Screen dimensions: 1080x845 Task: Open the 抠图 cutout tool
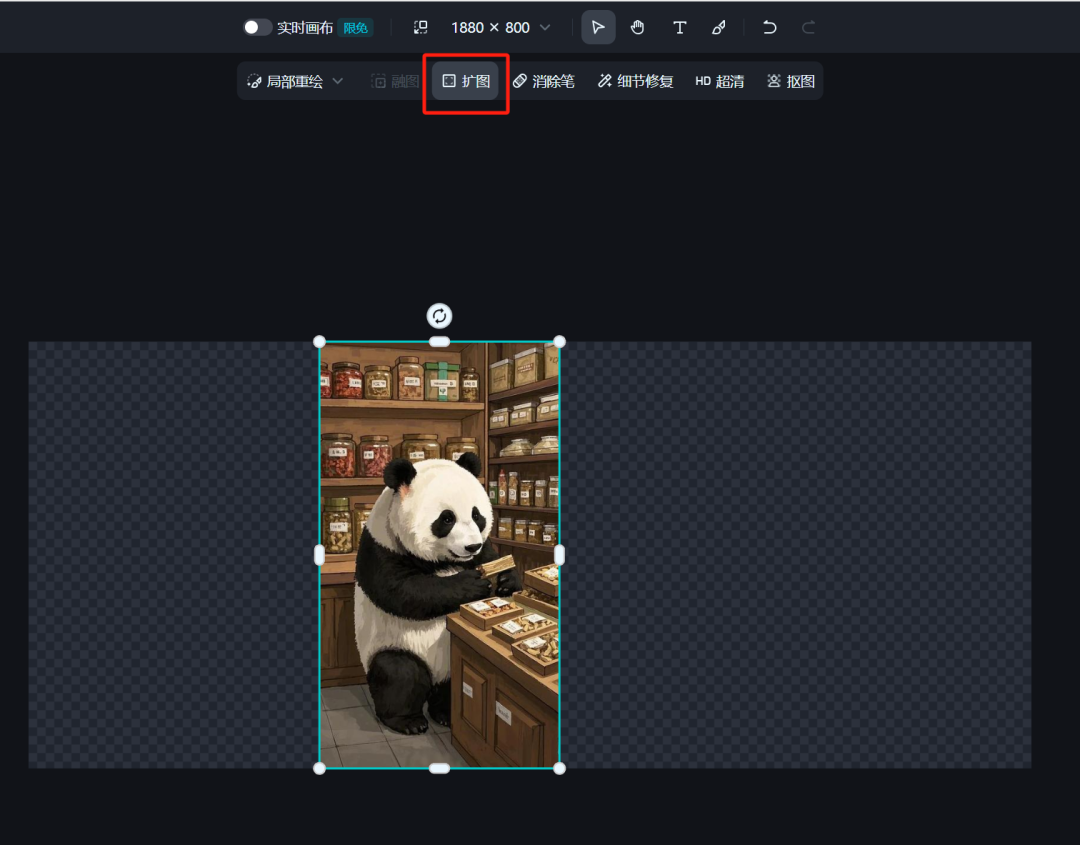tap(791, 81)
